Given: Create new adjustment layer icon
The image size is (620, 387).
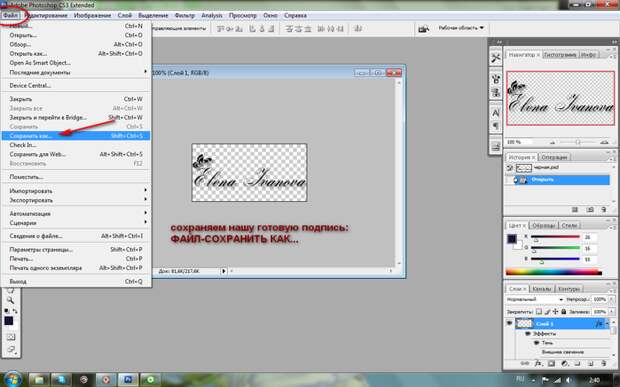Looking at the screenshot, I should [x=565, y=363].
